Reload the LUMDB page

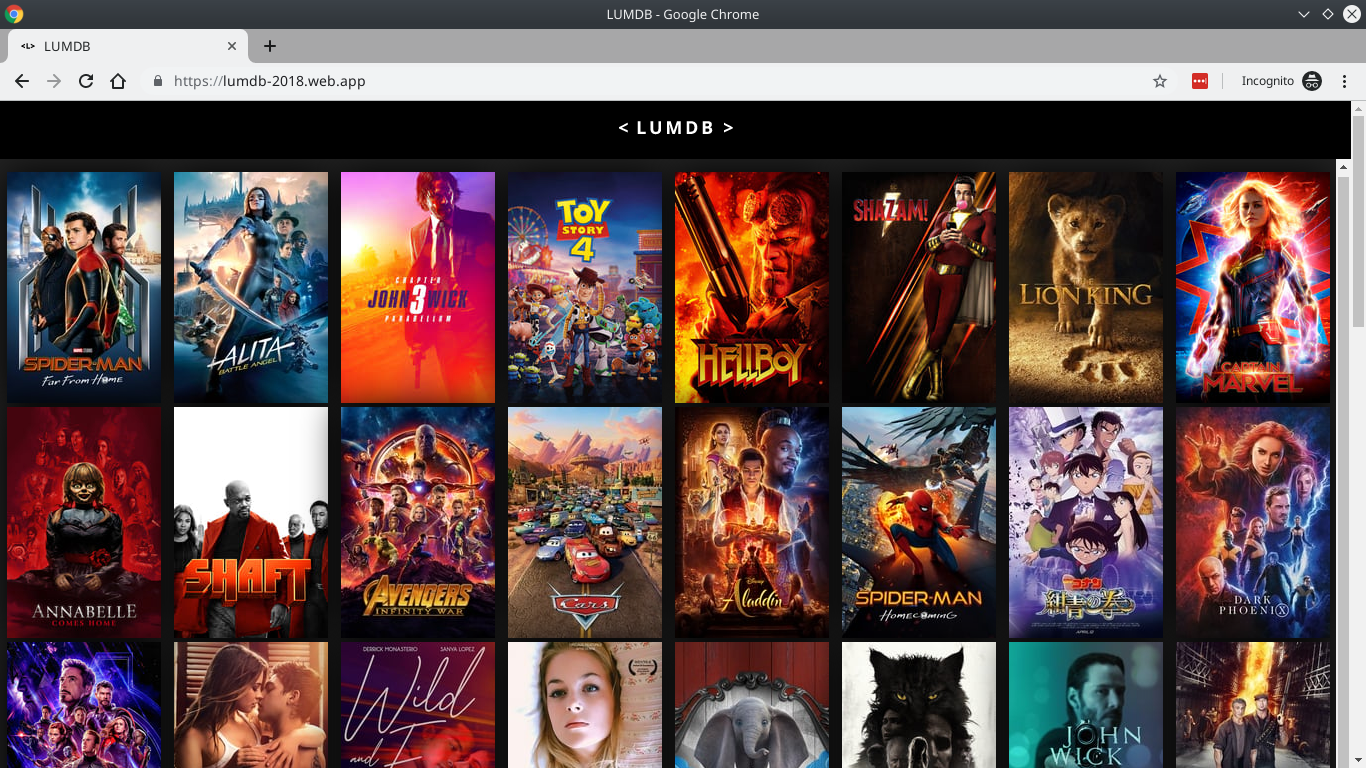[x=86, y=81]
